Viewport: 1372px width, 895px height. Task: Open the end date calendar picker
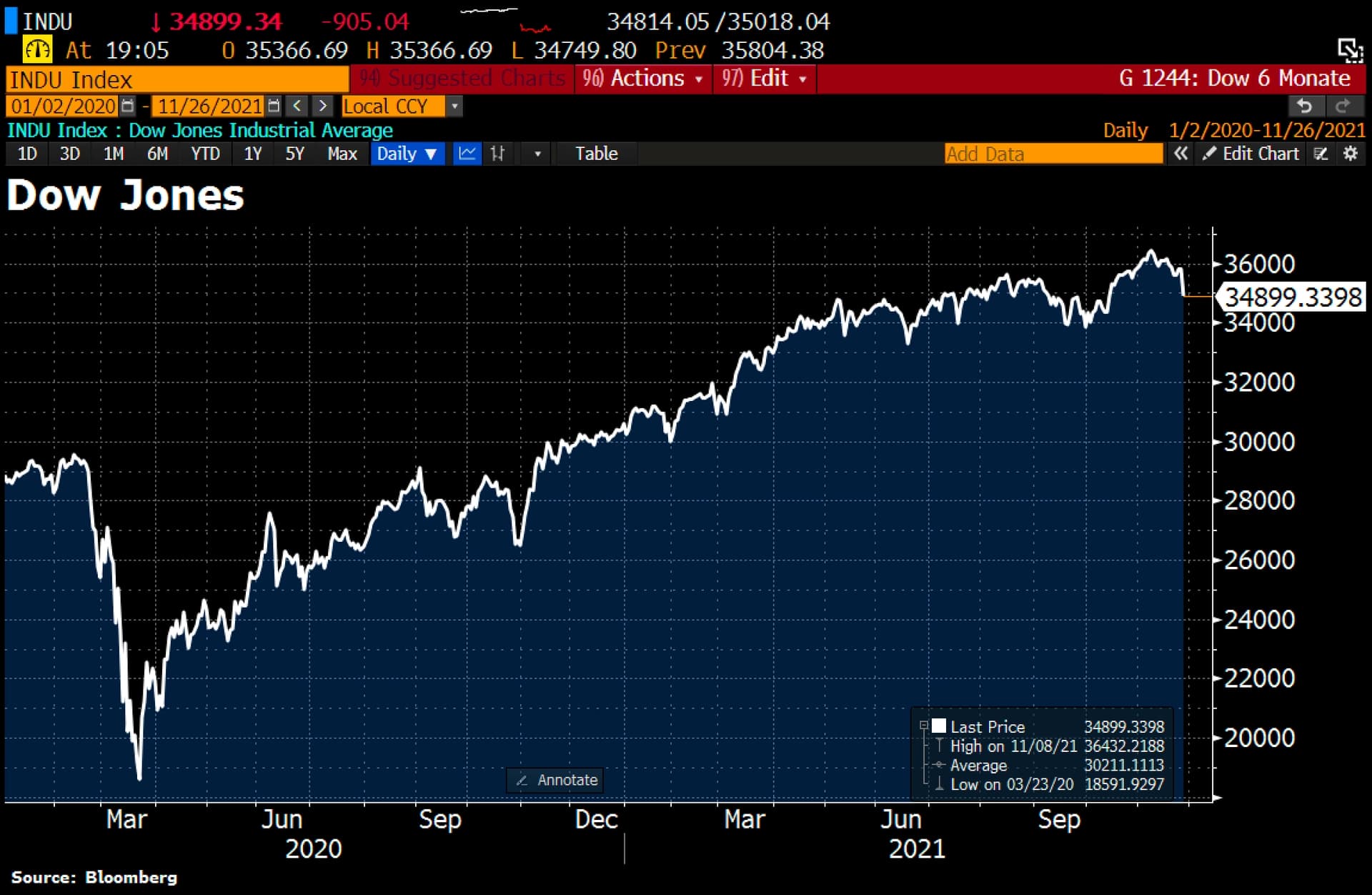pos(274,107)
